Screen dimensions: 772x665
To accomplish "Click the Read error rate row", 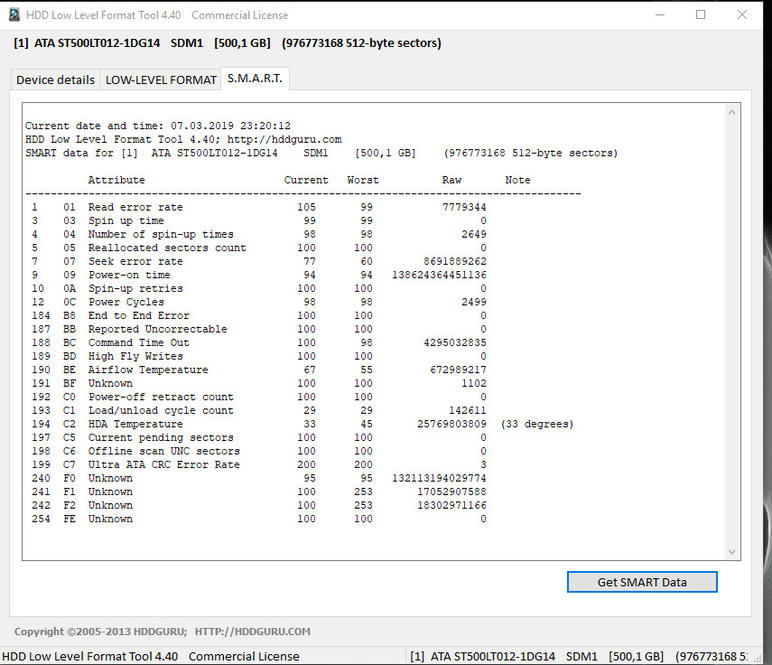I will click(259, 207).
